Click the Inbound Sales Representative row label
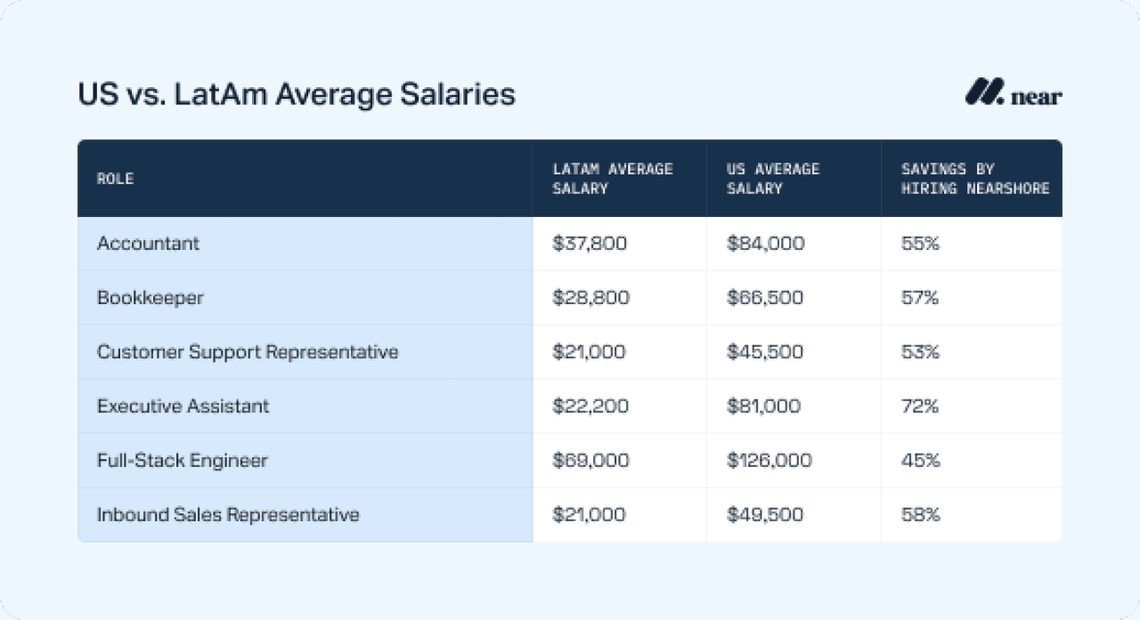The image size is (1140, 620). click(x=228, y=515)
